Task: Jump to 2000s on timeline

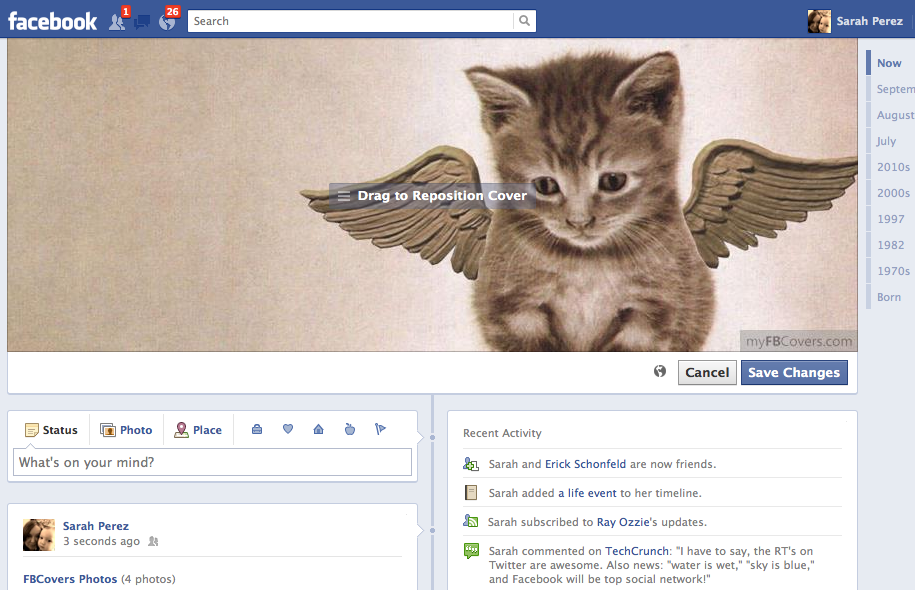Action: pos(893,193)
